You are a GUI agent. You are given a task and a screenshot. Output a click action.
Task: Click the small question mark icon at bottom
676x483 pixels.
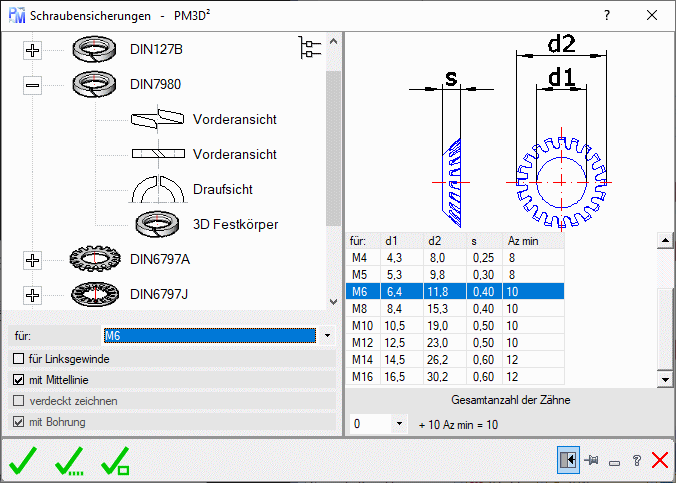click(x=636, y=461)
